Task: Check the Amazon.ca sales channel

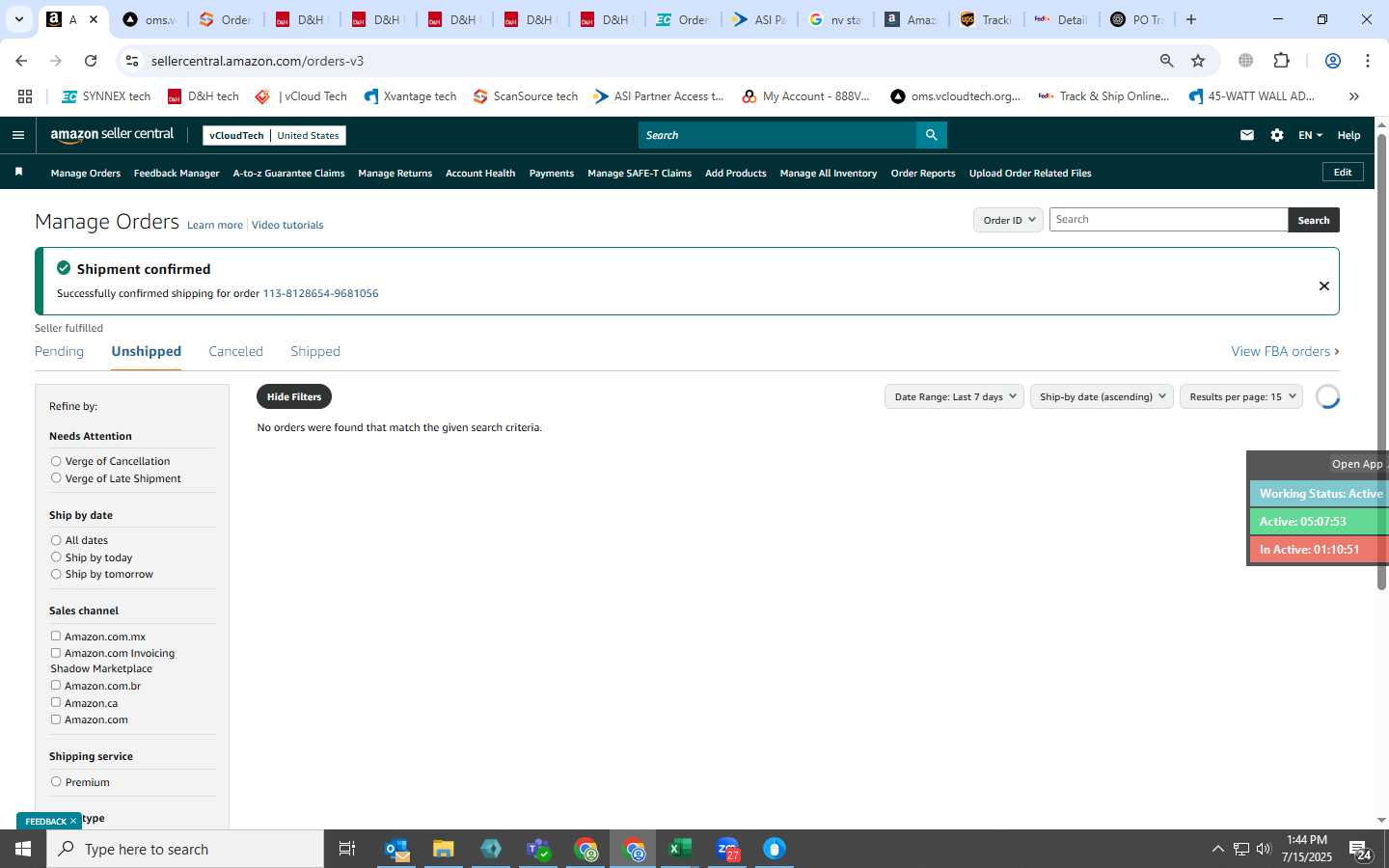Action: 56,702
